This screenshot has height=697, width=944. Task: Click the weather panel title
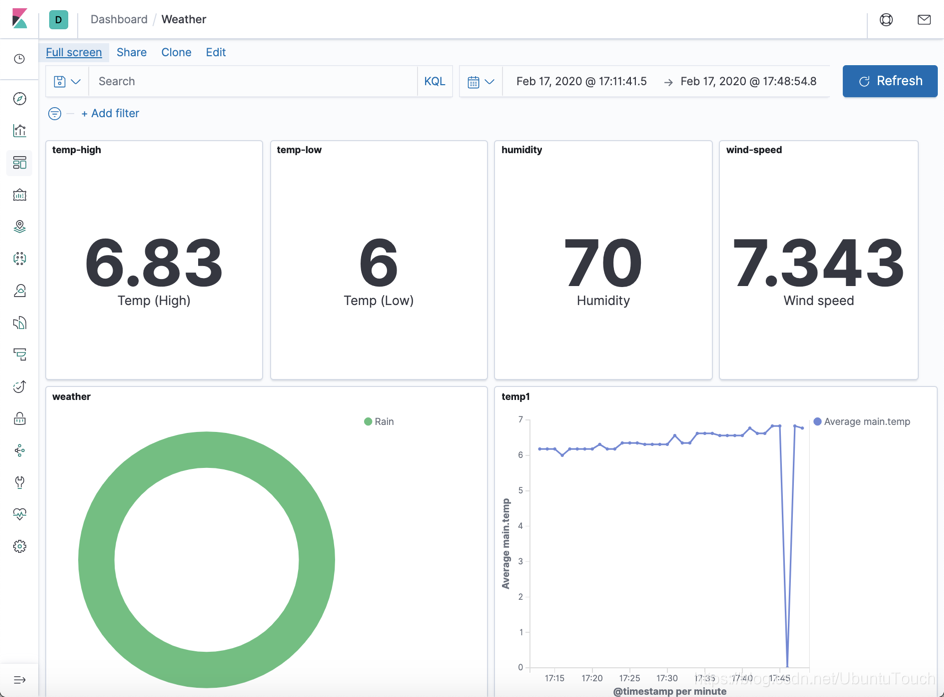coord(71,397)
